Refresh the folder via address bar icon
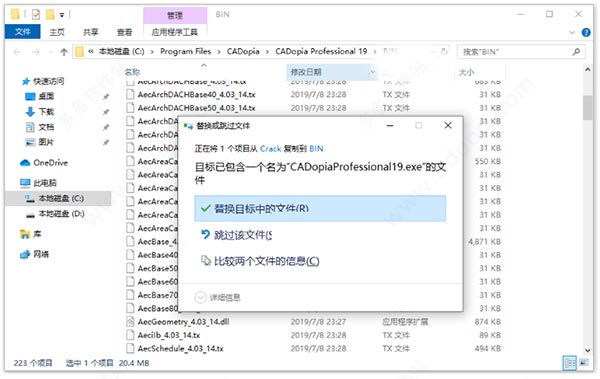 click(x=444, y=51)
